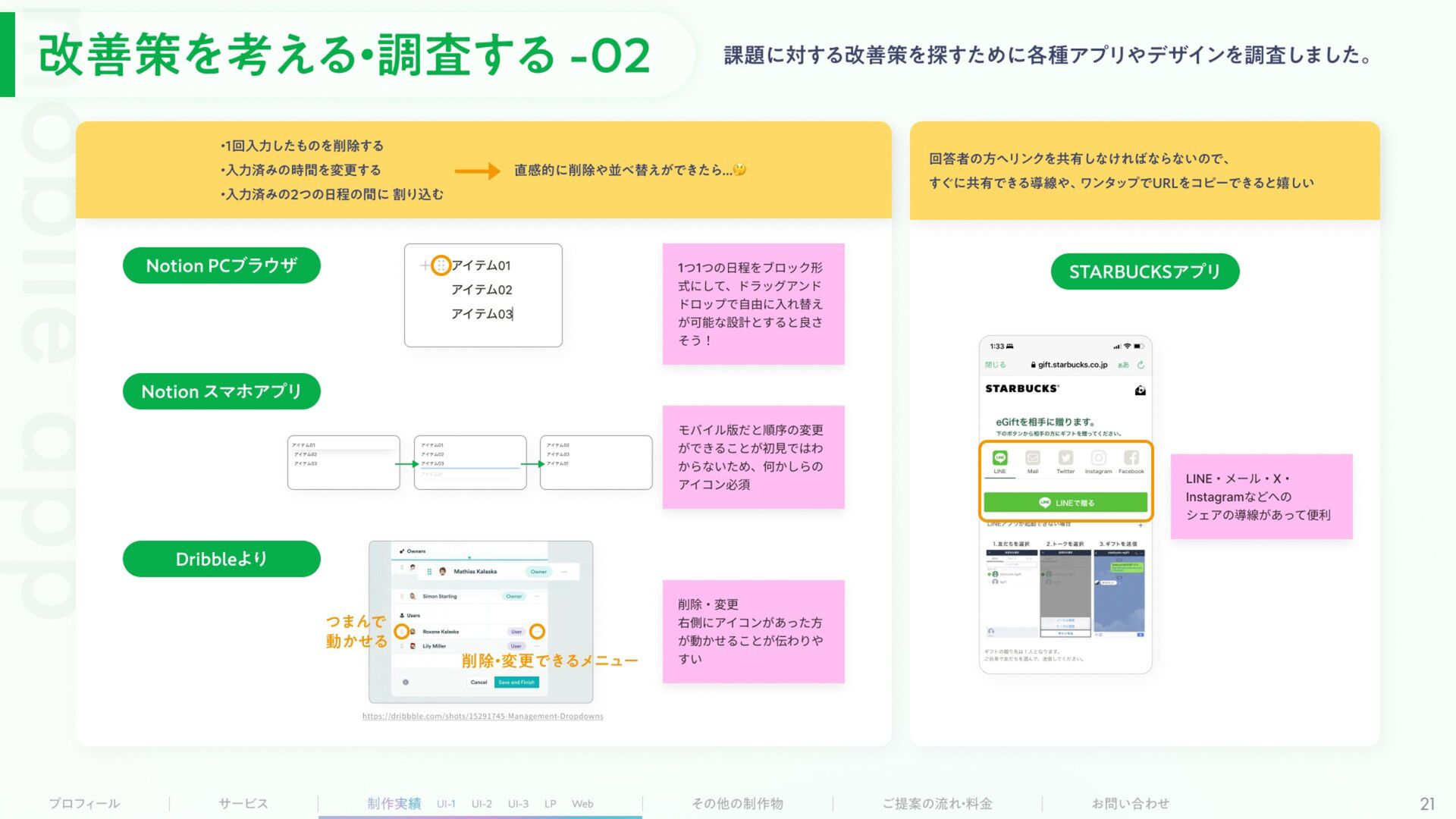Go to the サービス section in the footer
The image size is (1456, 819).
[243, 803]
